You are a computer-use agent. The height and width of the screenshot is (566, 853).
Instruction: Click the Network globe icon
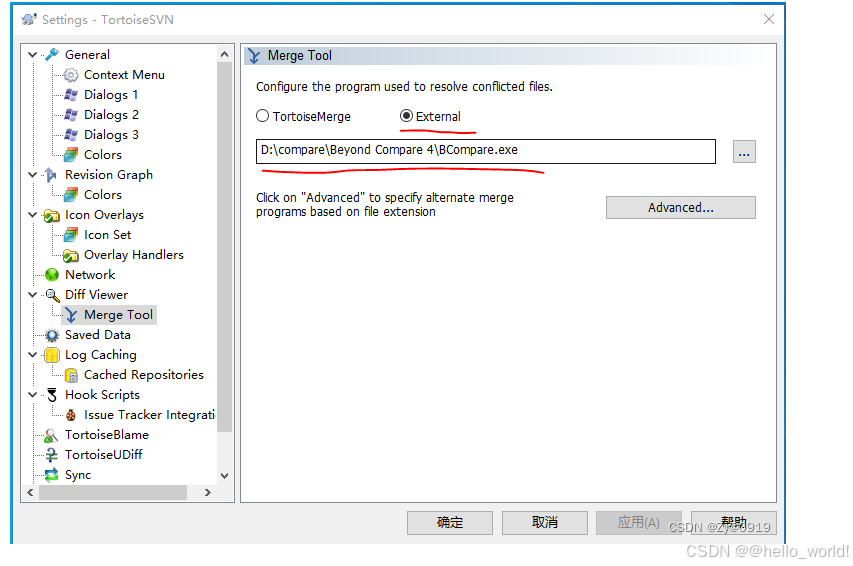click(x=52, y=275)
